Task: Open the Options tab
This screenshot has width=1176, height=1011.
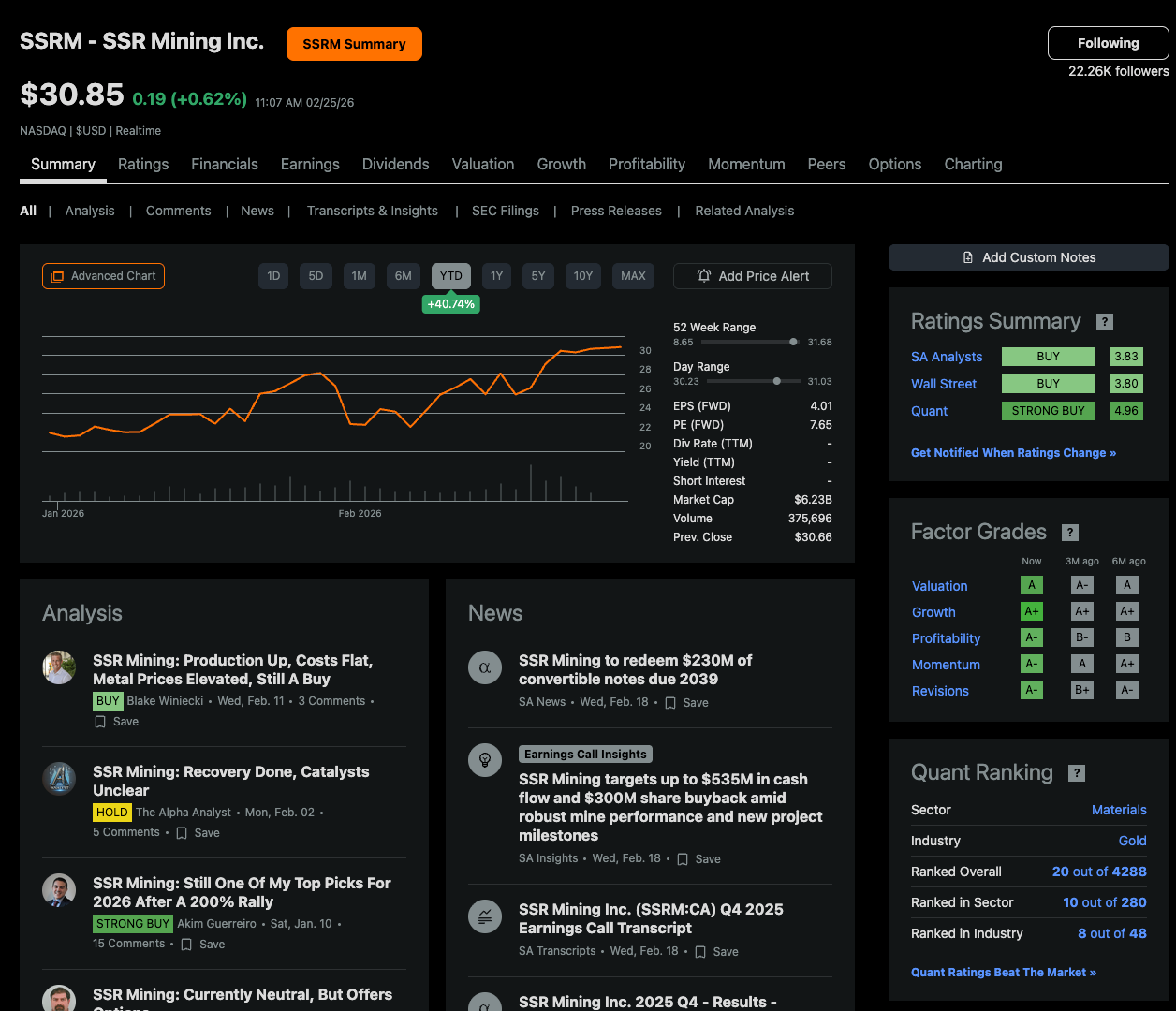Action: click(895, 164)
